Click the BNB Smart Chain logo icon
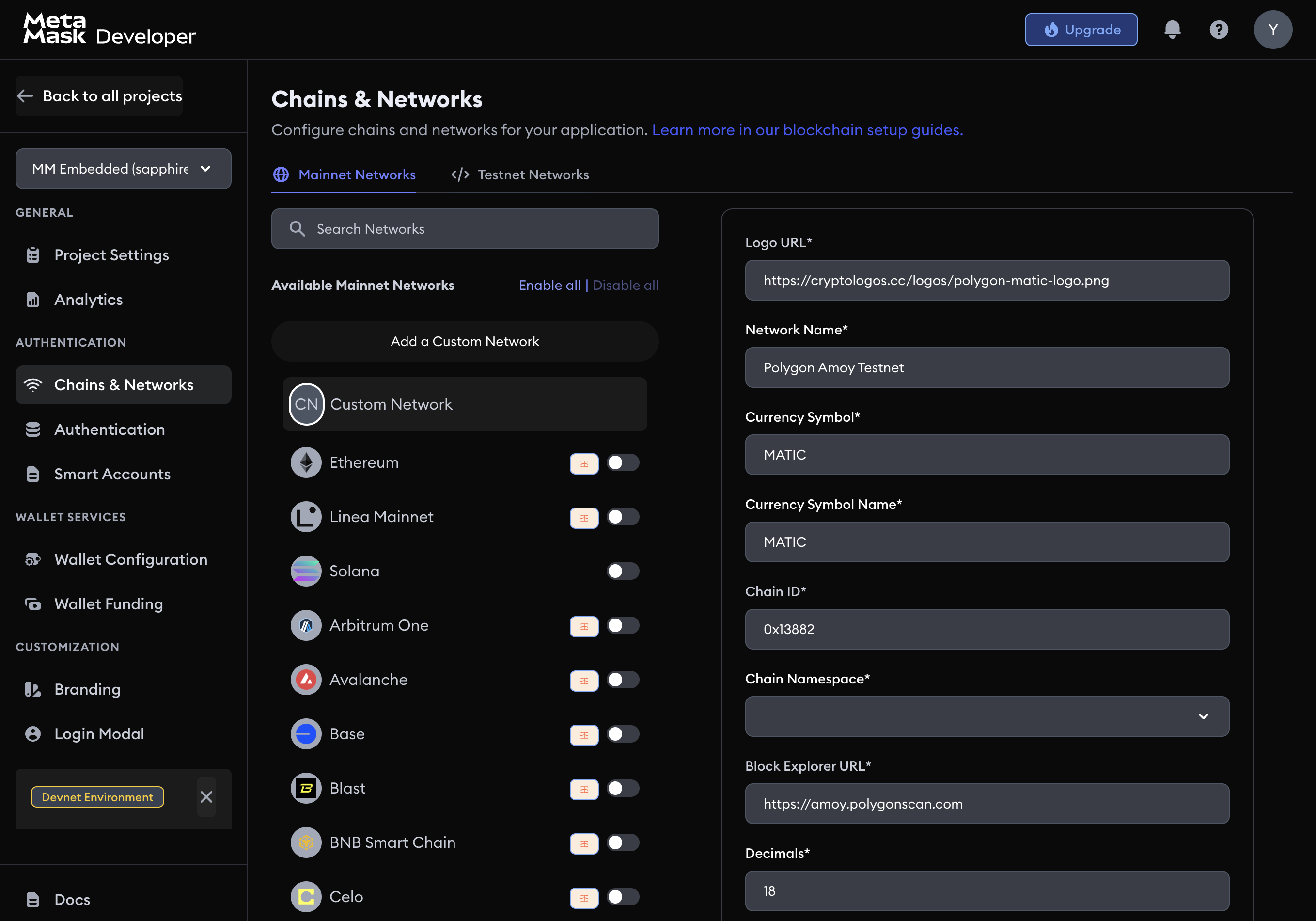 click(x=306, y=842)
